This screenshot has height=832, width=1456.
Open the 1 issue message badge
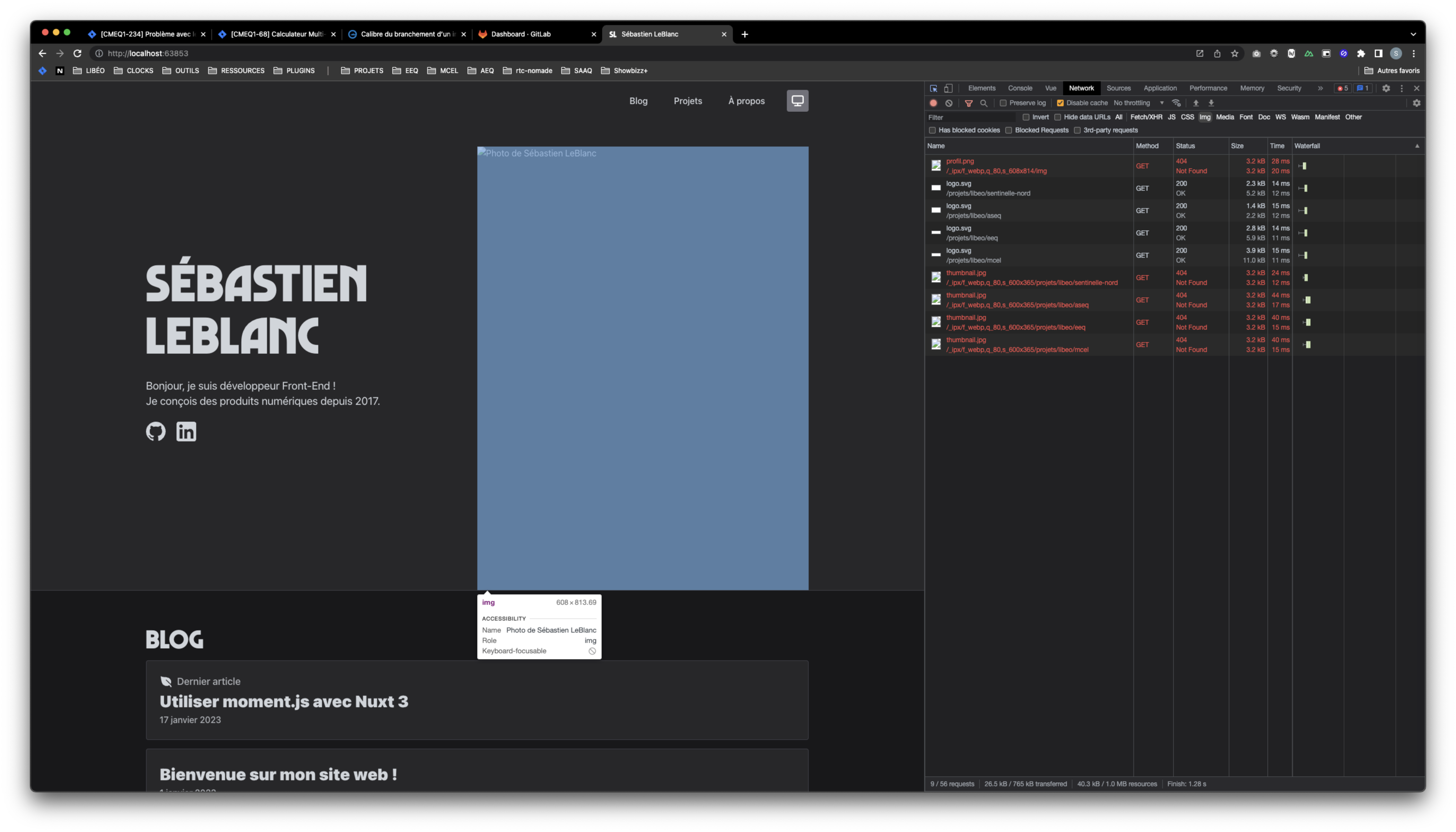point(1362,89)
